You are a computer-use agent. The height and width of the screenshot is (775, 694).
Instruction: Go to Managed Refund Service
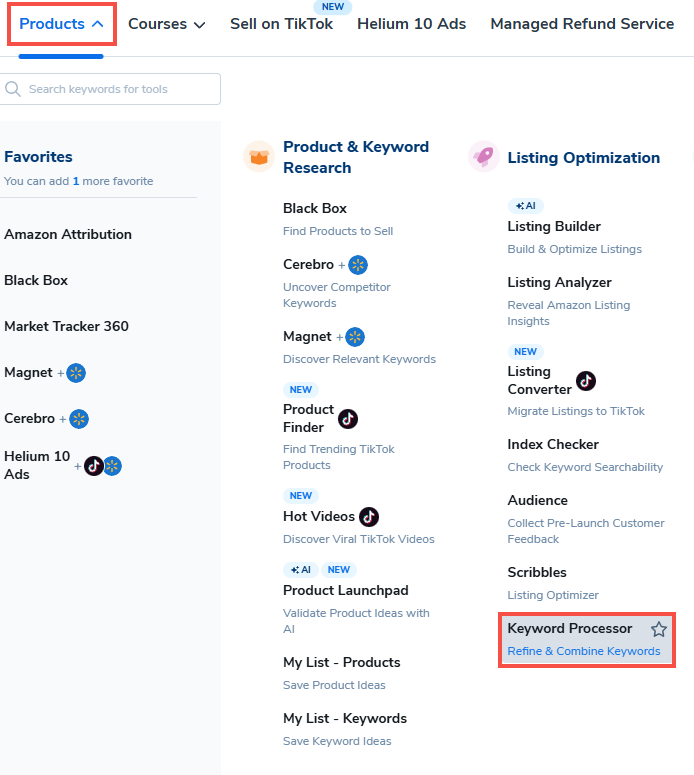point(582,24)
